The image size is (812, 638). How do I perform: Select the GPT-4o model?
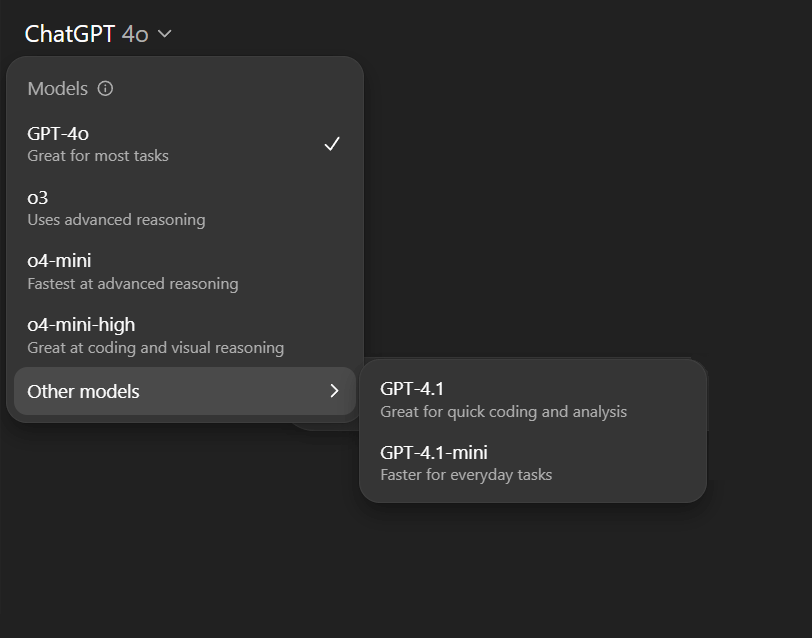coord(184,143)
